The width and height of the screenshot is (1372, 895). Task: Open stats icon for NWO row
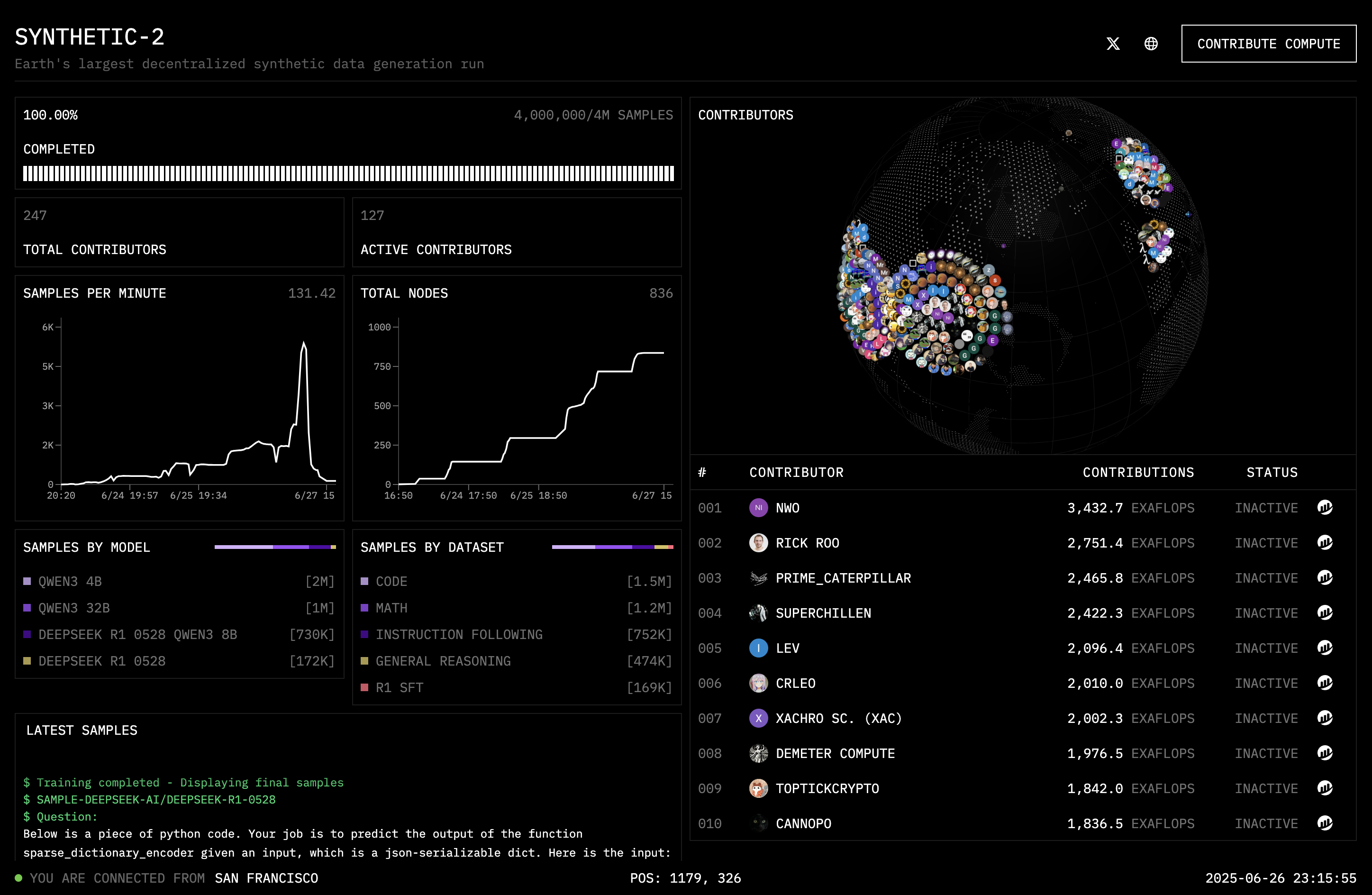click(1325, 508)
